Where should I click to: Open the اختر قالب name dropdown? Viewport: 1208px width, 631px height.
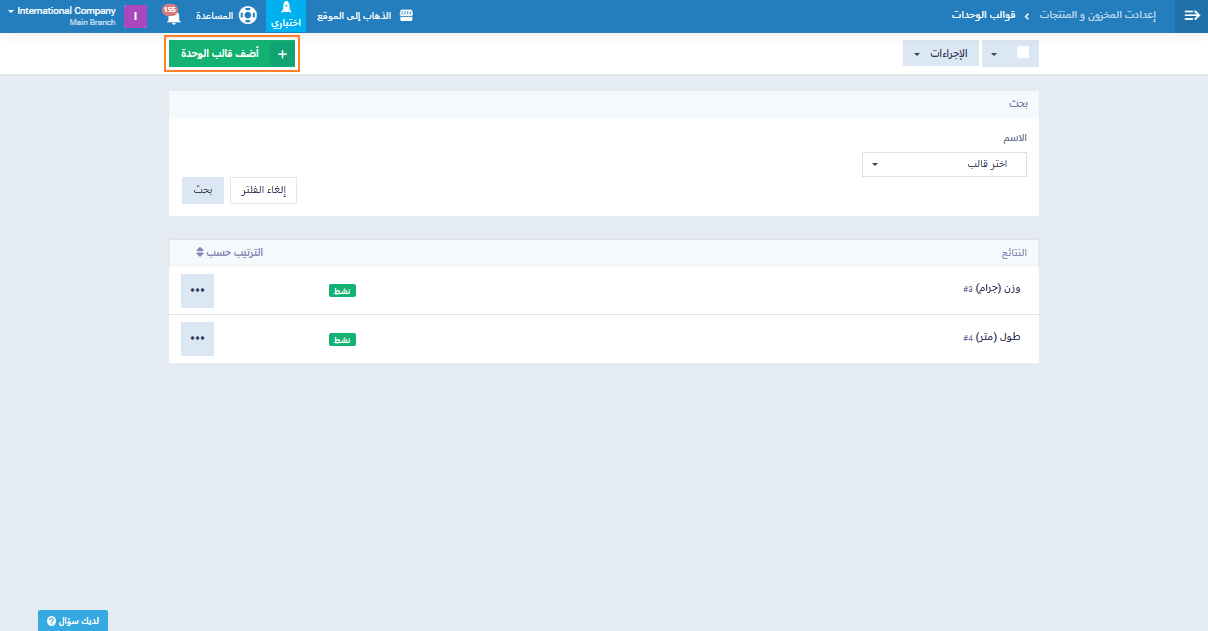click(x=943, y=164)
